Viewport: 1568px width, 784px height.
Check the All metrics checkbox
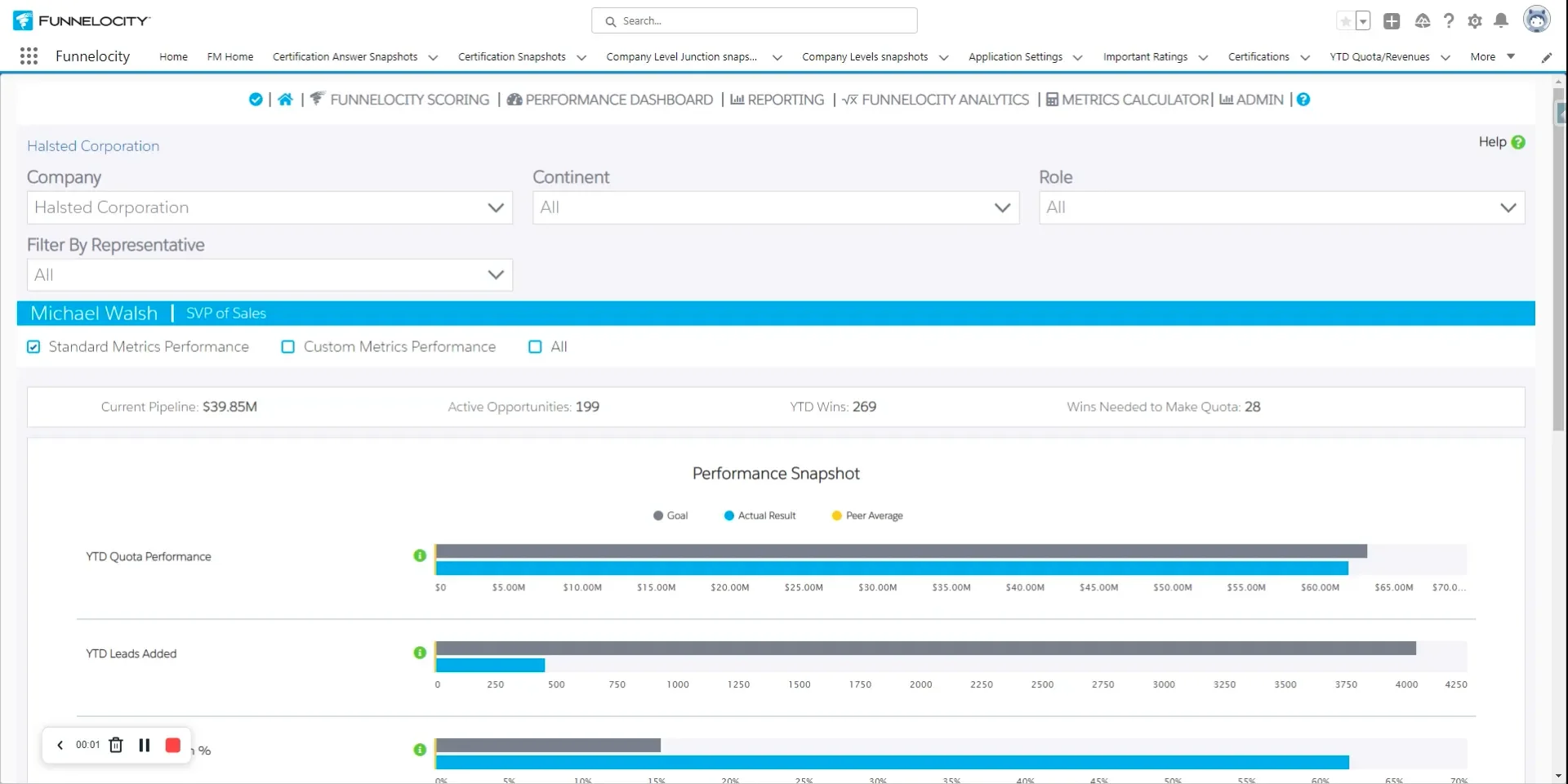pyautogui.click(x=535, y=347)
